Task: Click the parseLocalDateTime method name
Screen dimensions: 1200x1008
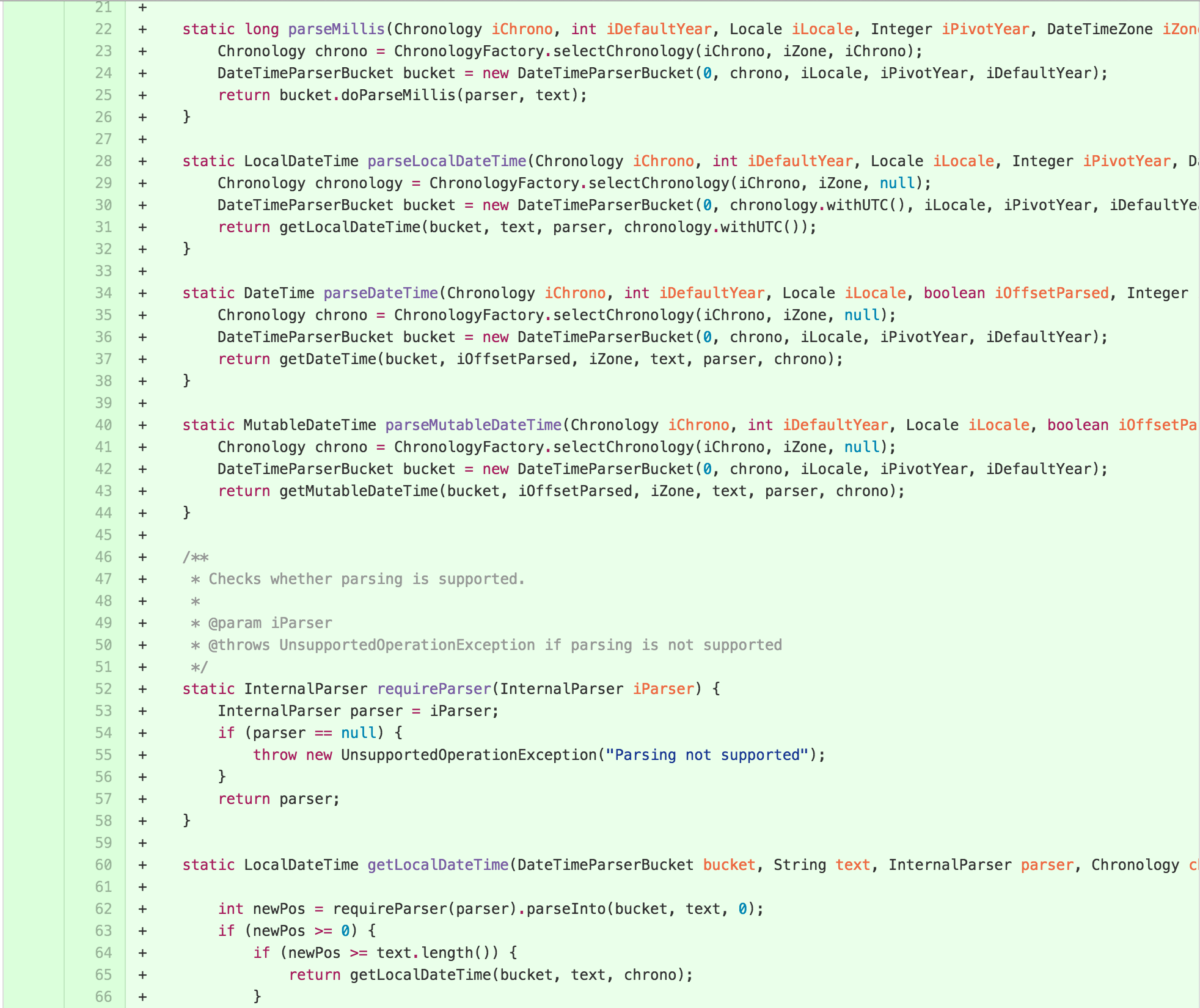Action: coord(447,161)
